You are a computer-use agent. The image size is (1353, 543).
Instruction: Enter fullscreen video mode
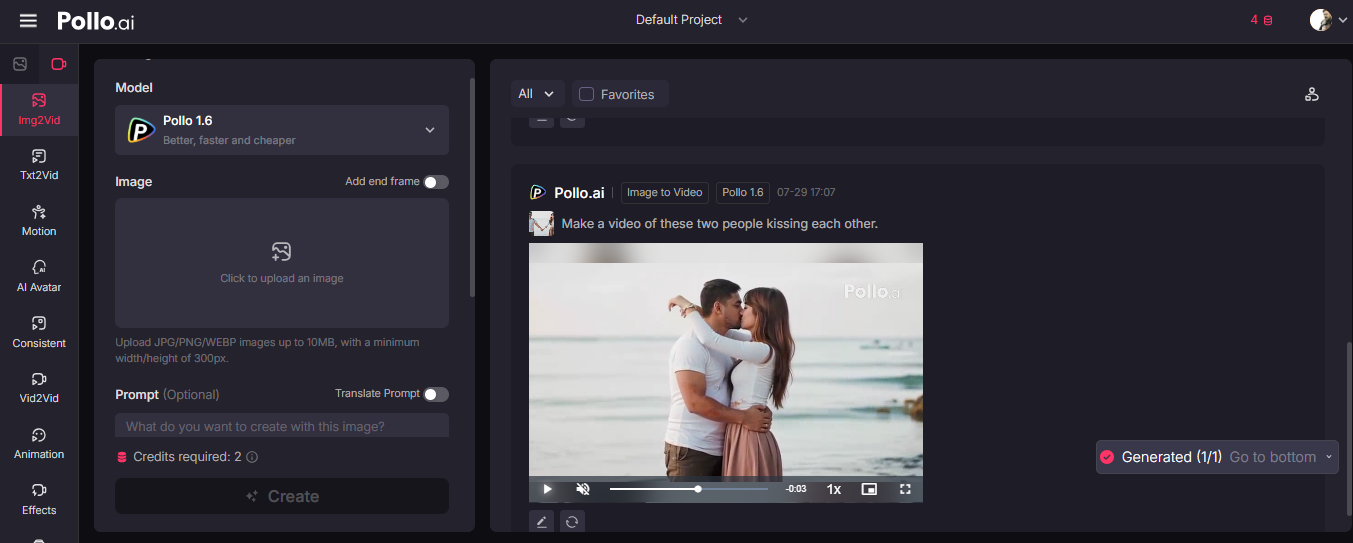pyautogui.click(x=905, y=489)
